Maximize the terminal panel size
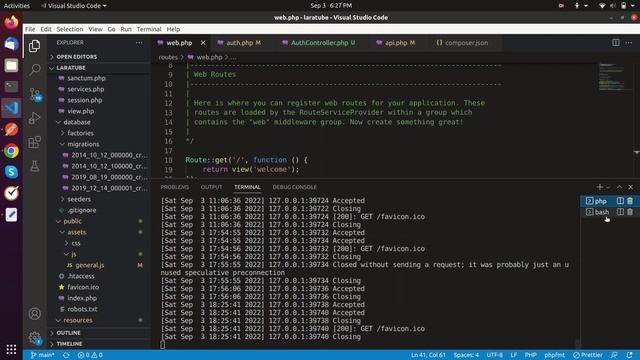Screen dimensions: 640x360 pyautogui.click(x=620, y=187)
